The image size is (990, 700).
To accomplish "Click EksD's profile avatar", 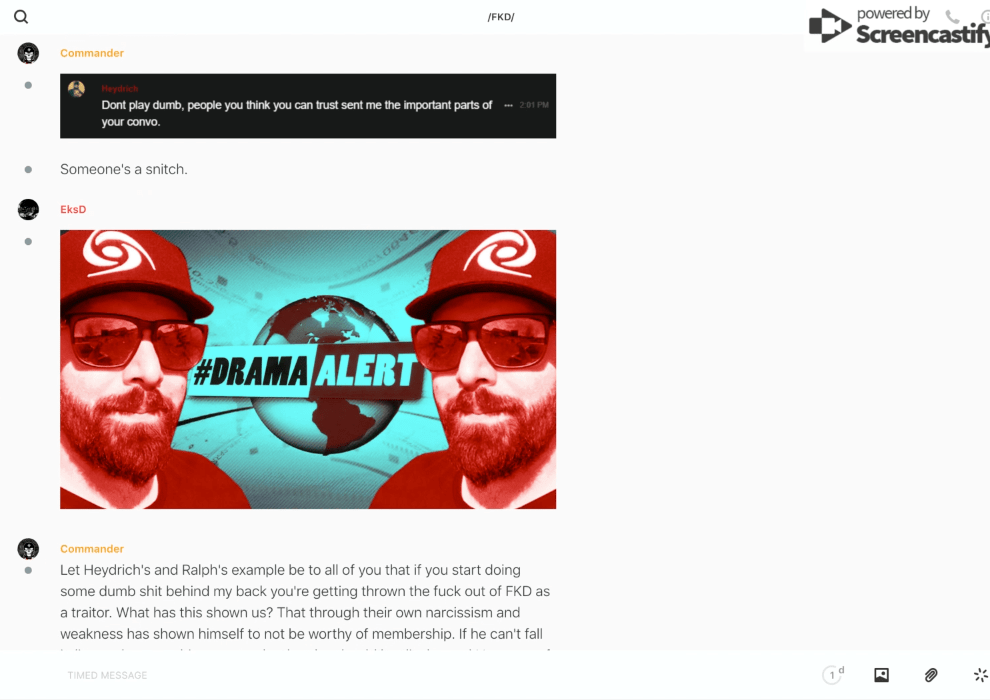I will point(28,209).
